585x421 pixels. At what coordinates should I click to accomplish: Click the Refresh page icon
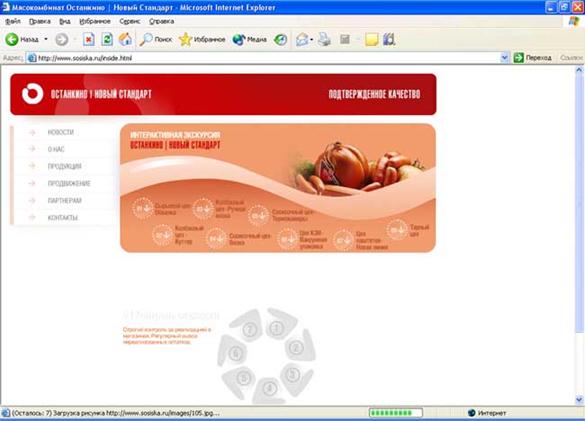[x=107, y=39]
